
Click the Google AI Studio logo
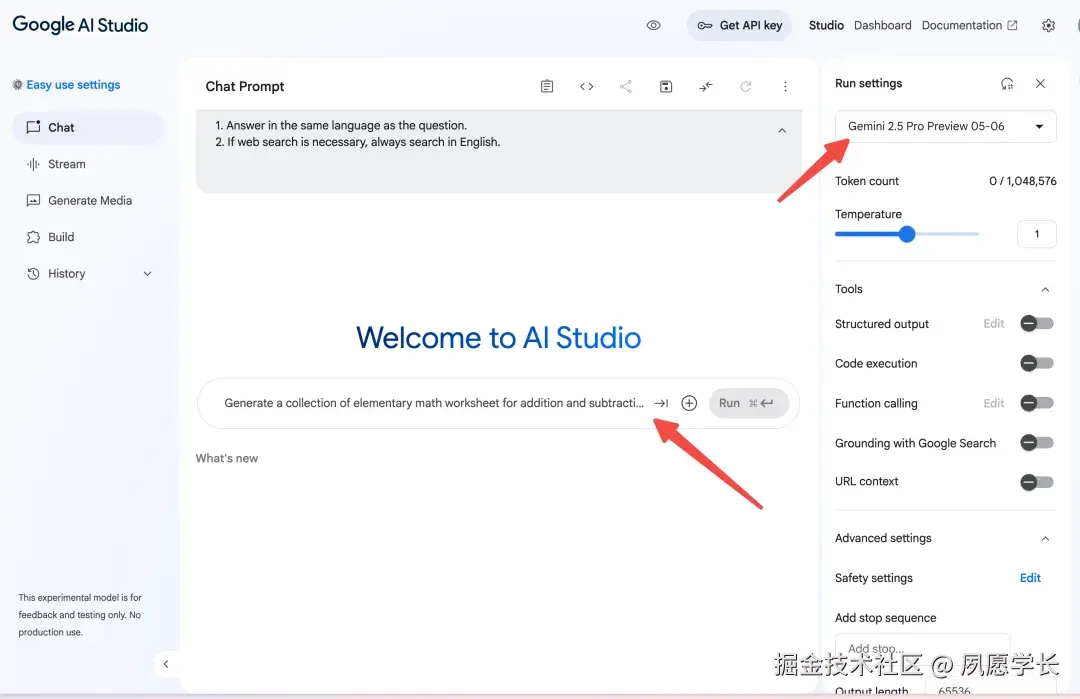[x=80, y=25]
